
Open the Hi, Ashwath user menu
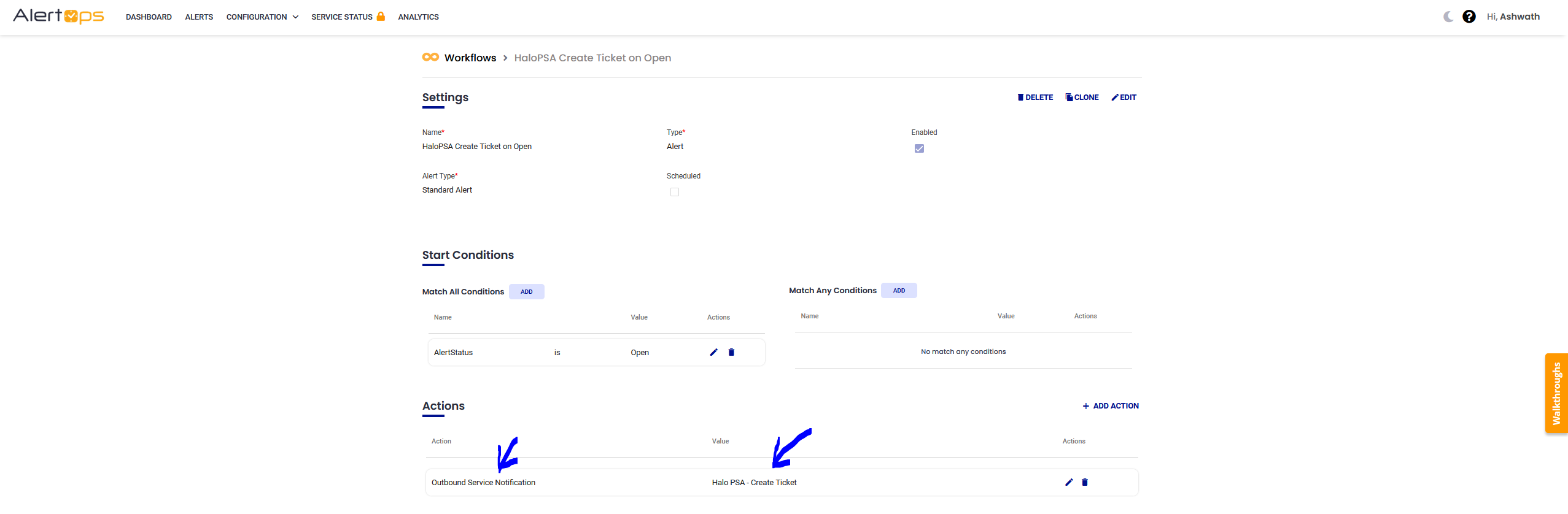click(x=1513, y=17)
